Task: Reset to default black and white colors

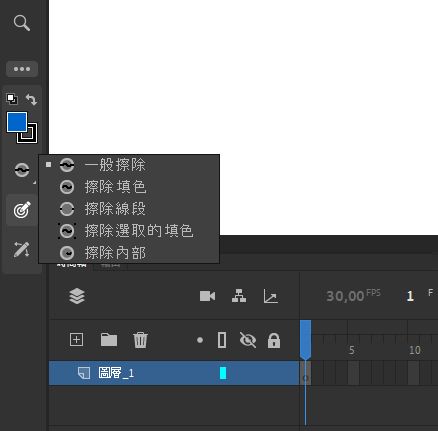Action: coord(12,99)
